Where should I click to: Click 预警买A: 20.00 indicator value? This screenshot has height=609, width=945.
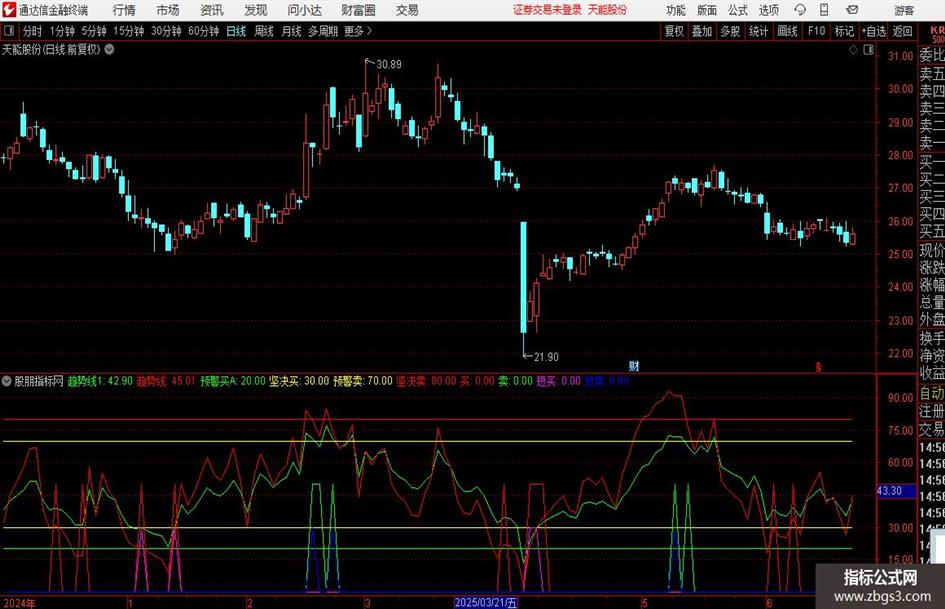coord(233,381)
